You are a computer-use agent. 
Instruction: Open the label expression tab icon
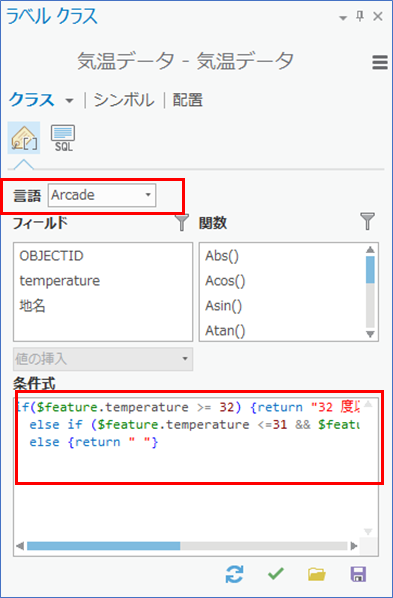pos(24,138)
